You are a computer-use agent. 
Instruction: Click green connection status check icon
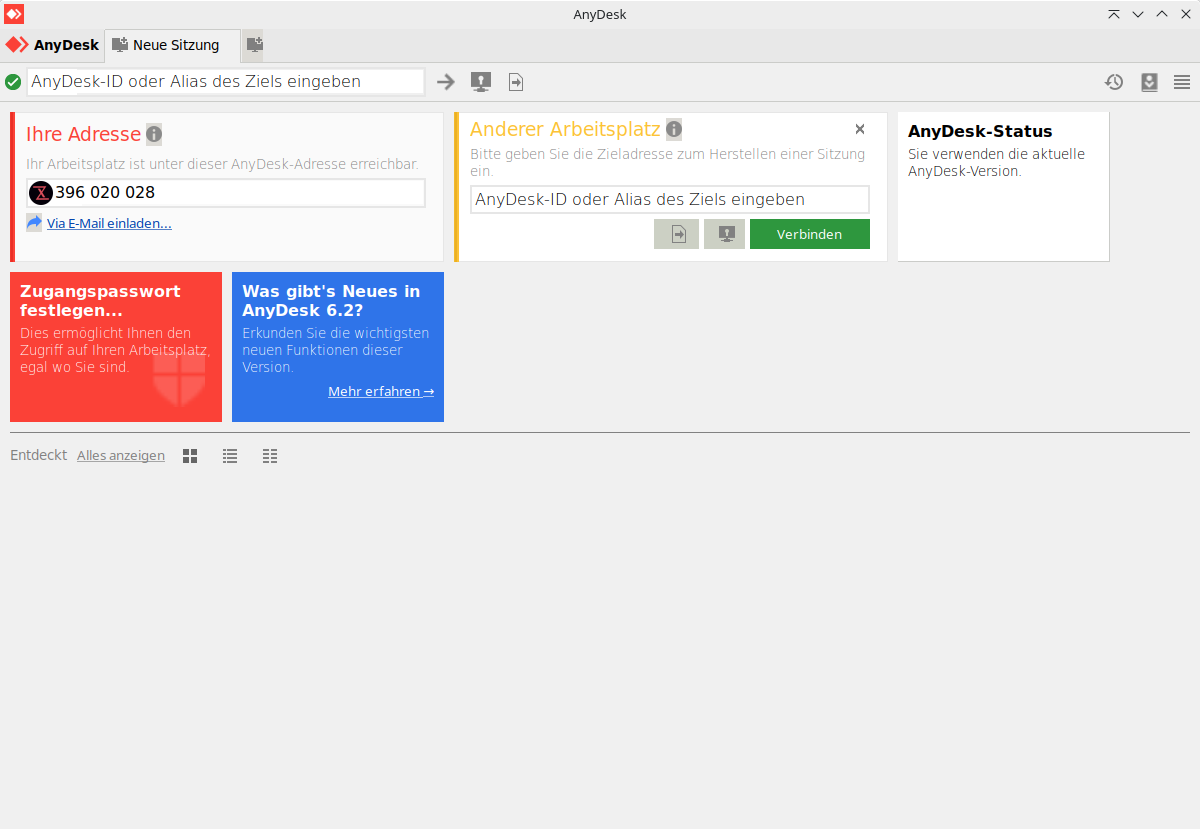tap(13, 82)
